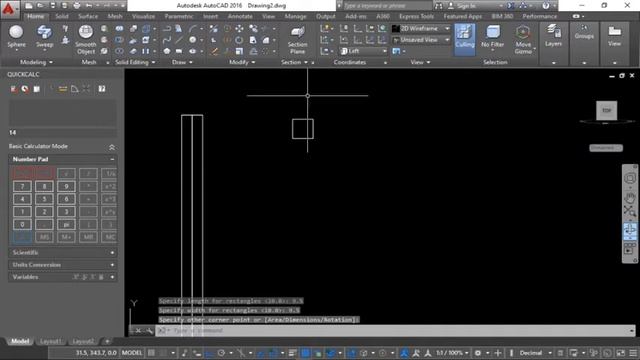This screenshot has height=360, width=640.
Task: Add a new layout with the plus tab
Action: tap(107, 341)
